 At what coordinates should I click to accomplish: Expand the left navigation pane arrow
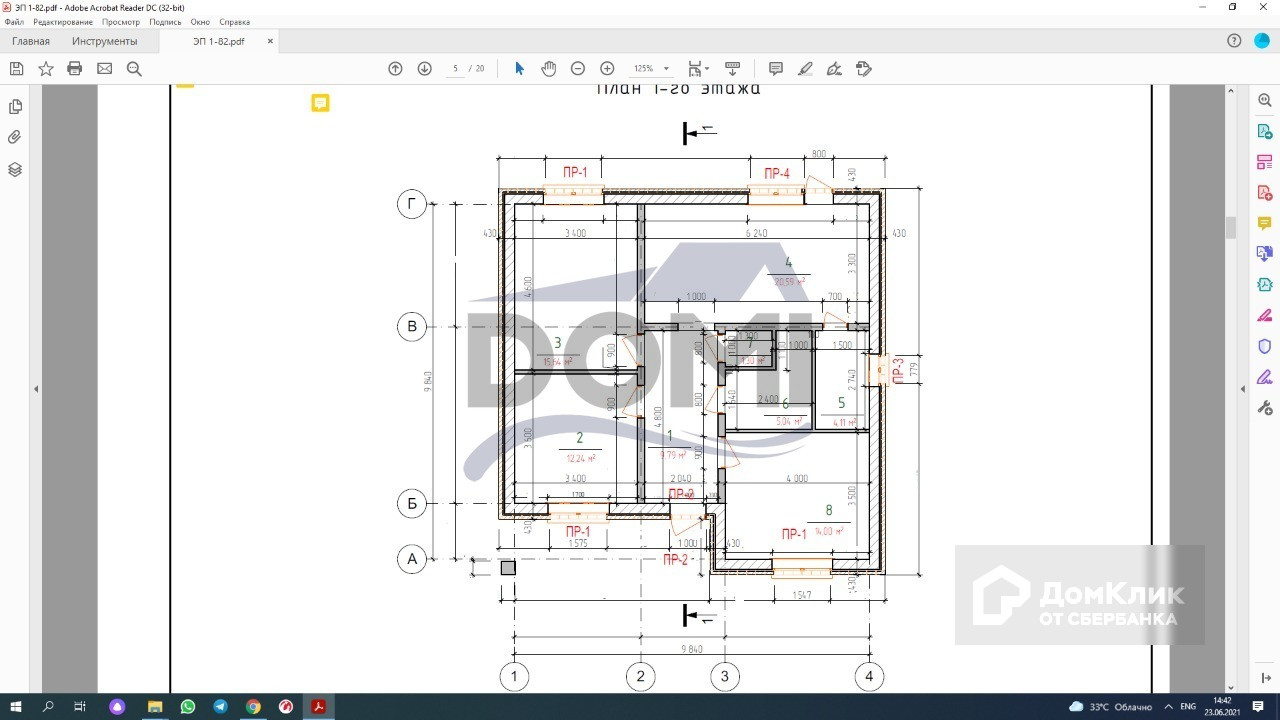tap(36, 389)
